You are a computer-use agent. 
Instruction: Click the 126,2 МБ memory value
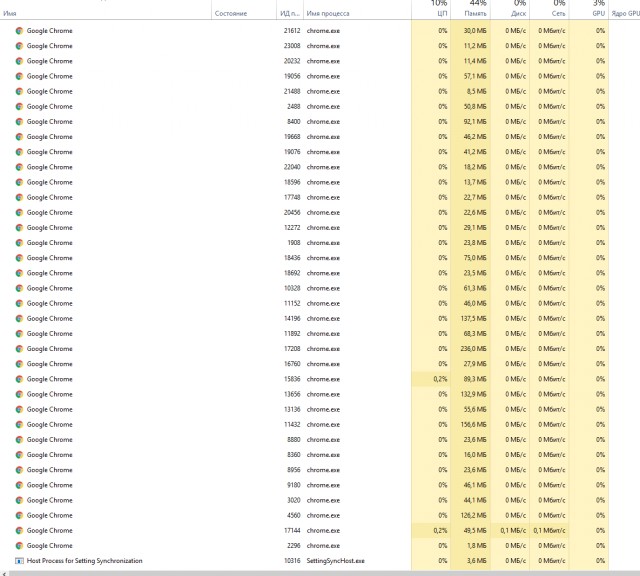point(473,515)
